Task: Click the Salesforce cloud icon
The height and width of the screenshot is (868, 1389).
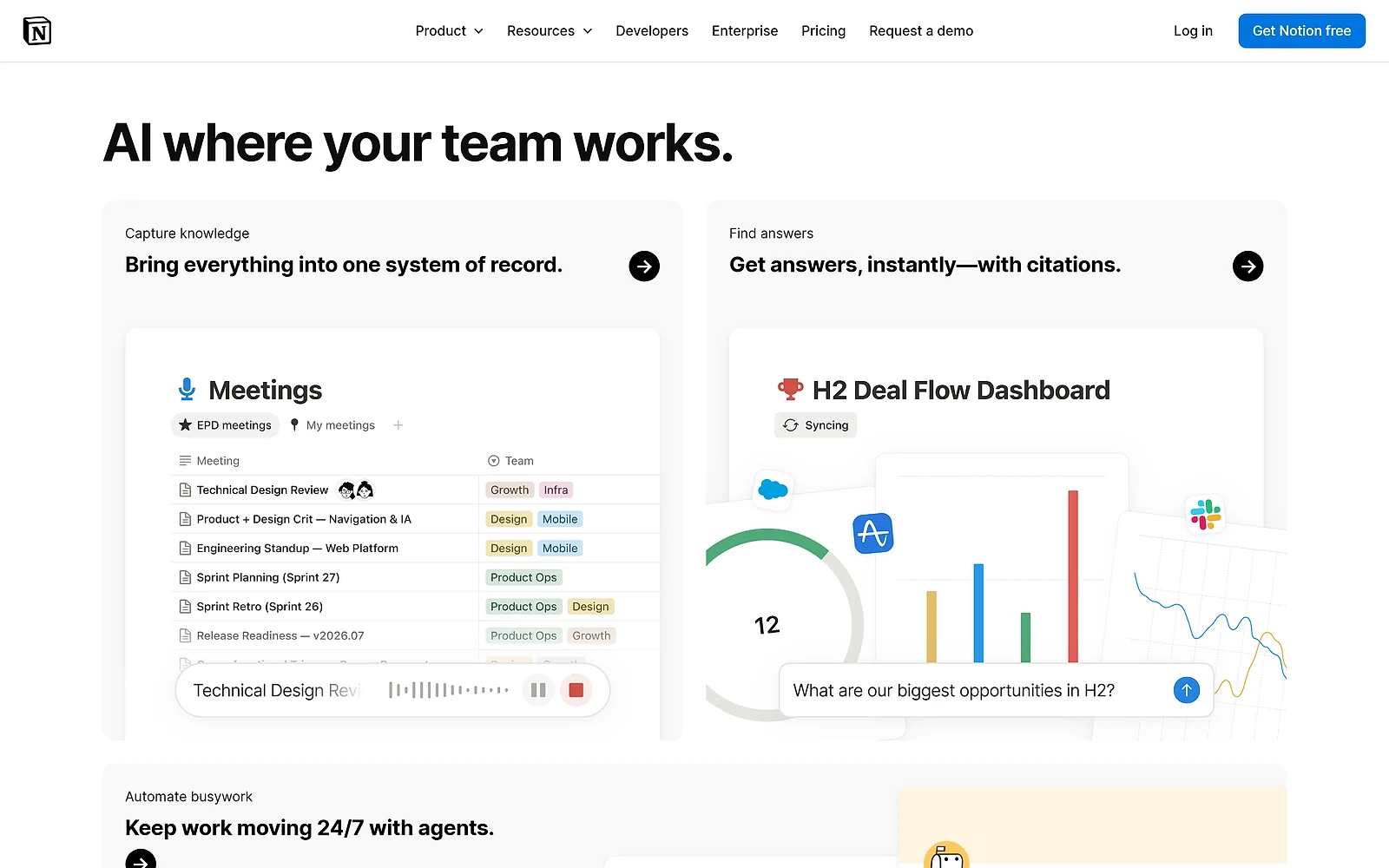Action: 773,490
